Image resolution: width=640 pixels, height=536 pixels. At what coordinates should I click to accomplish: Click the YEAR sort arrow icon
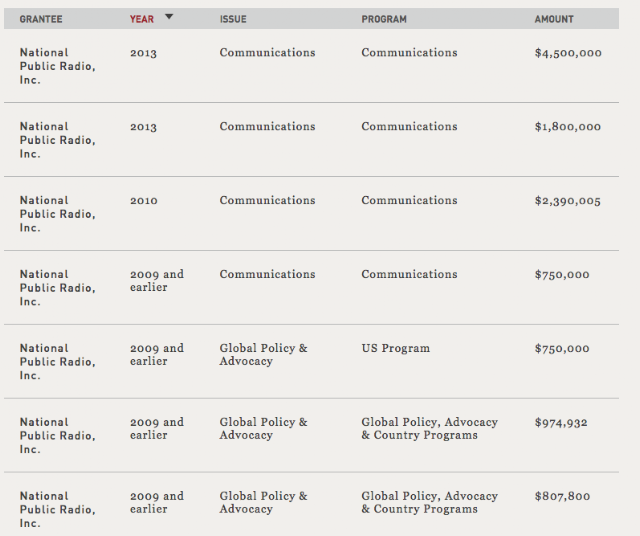(x=169, y=17)
